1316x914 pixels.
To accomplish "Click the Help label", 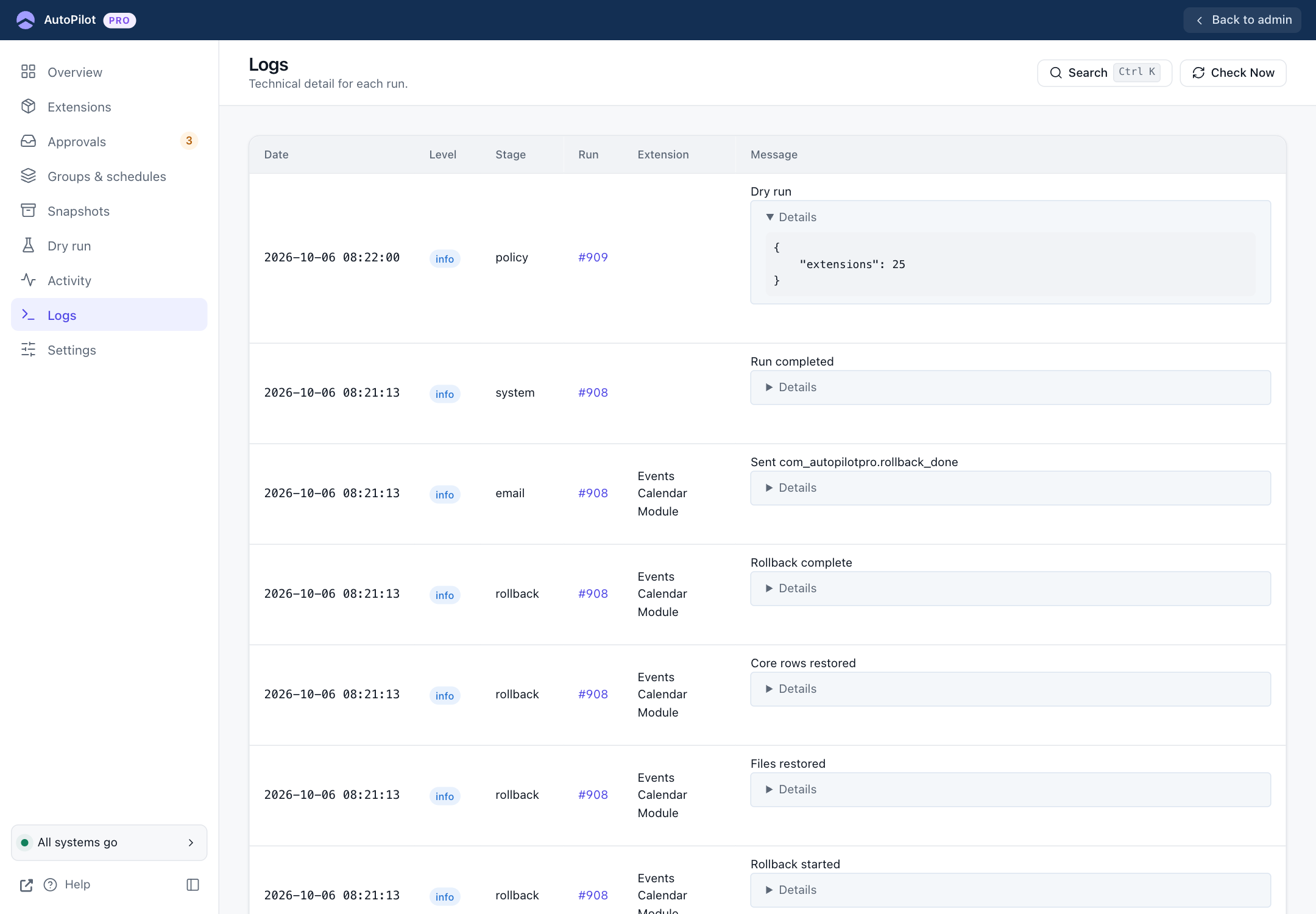I will click(77, 884).
